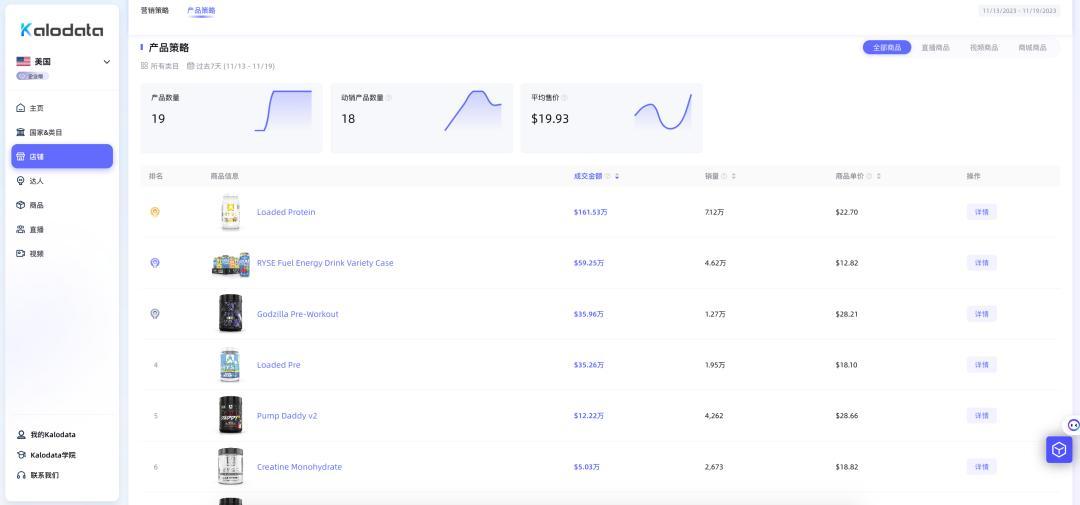Screen dimensions: 1080x505
Task: Click the calendar icon by 过去7天
Action: (x=191, y=66)
